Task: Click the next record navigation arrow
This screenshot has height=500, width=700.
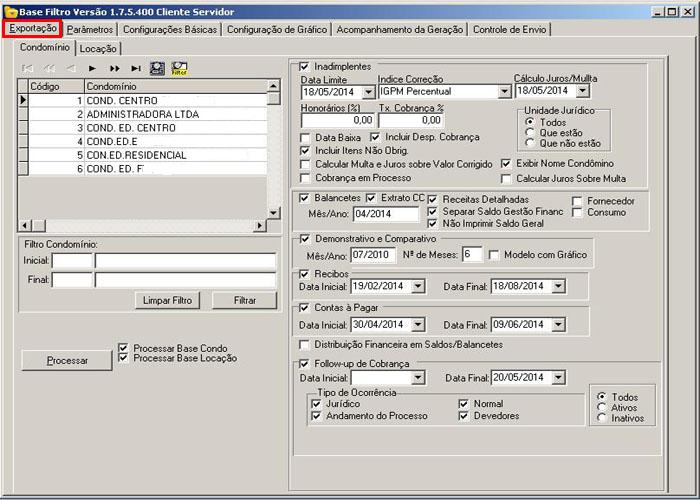Action: coord(92,68)
